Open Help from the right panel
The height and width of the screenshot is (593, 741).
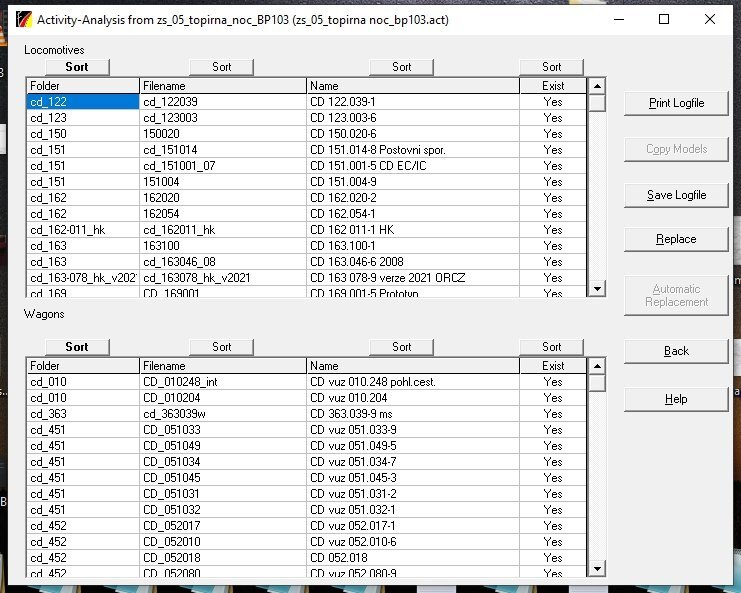(676, 399)
